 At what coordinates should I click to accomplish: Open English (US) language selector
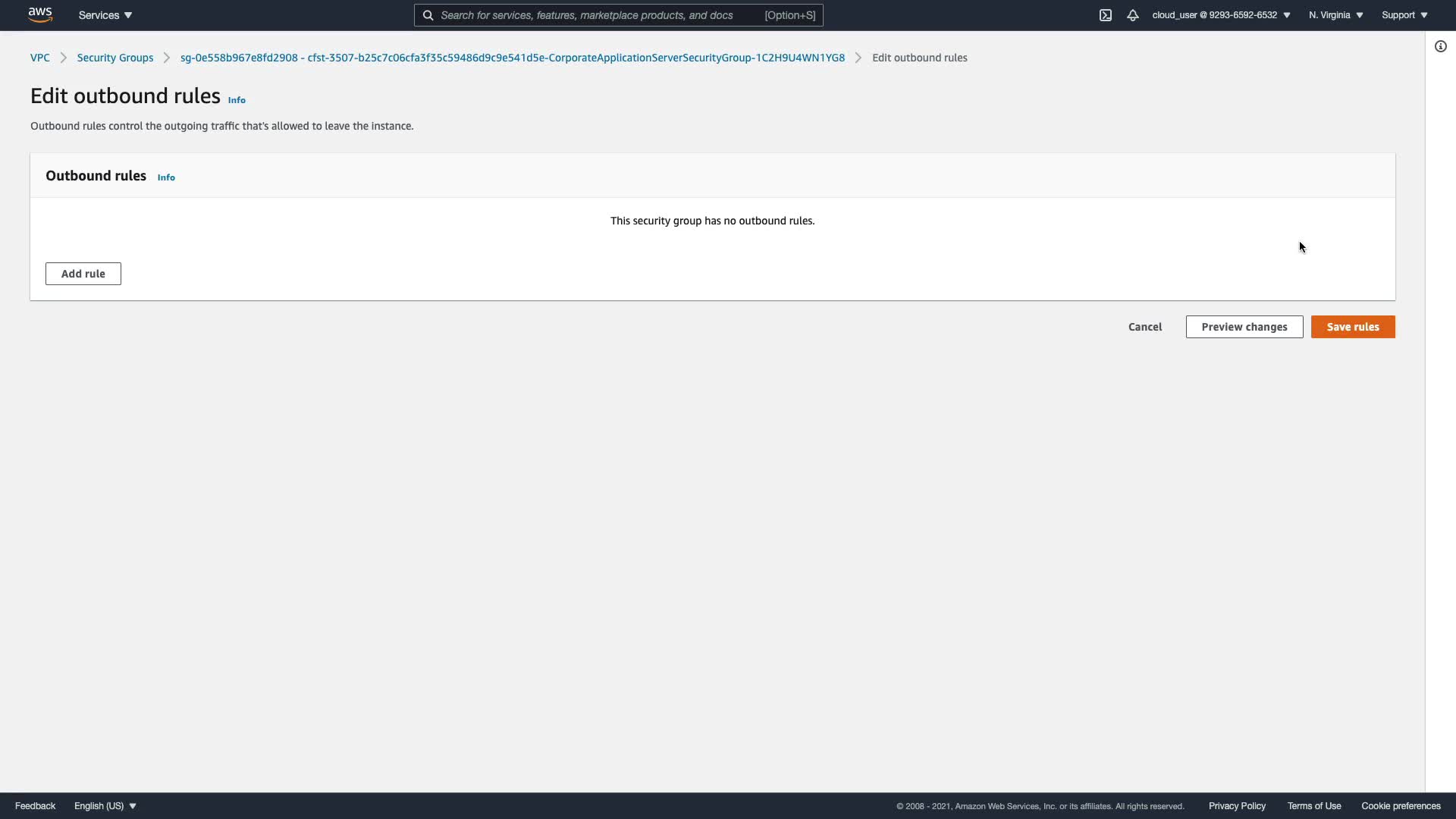click(105, 806)
